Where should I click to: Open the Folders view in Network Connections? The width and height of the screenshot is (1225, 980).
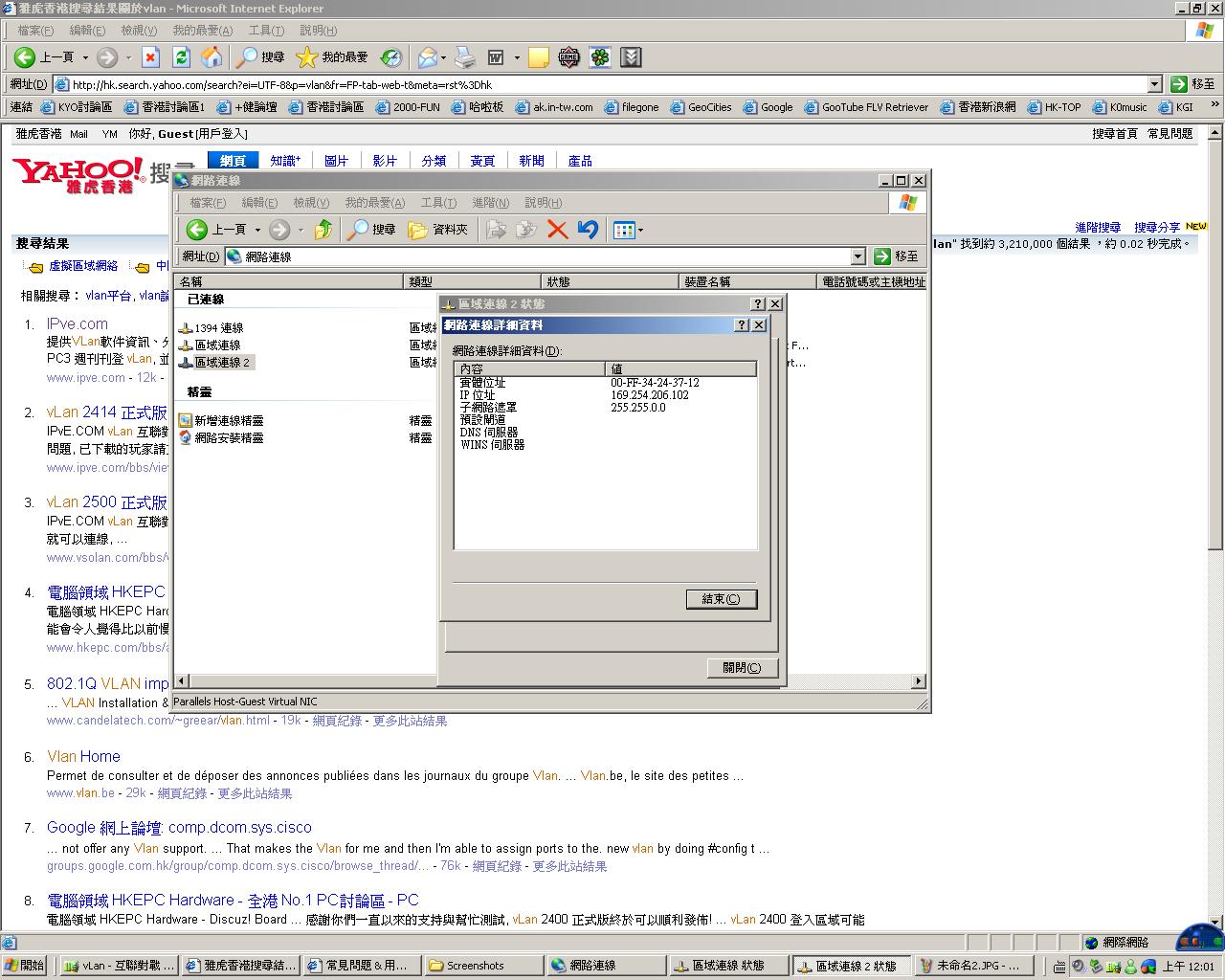pyautogui.click(x=438, y=230)
